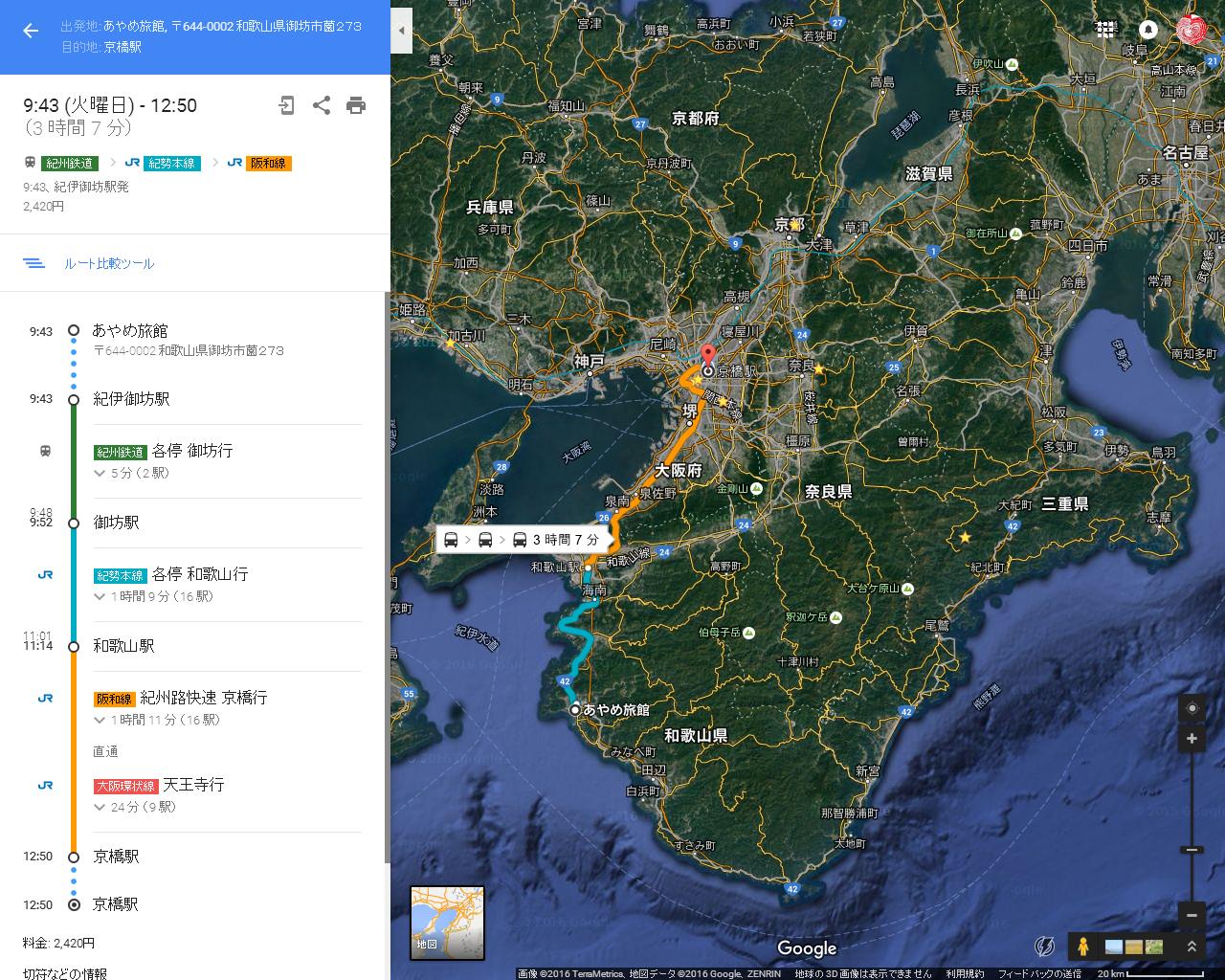The height and width of the screenshot is (980, 1225).
Task: Select the Street View pegman
Action: 1082,947
